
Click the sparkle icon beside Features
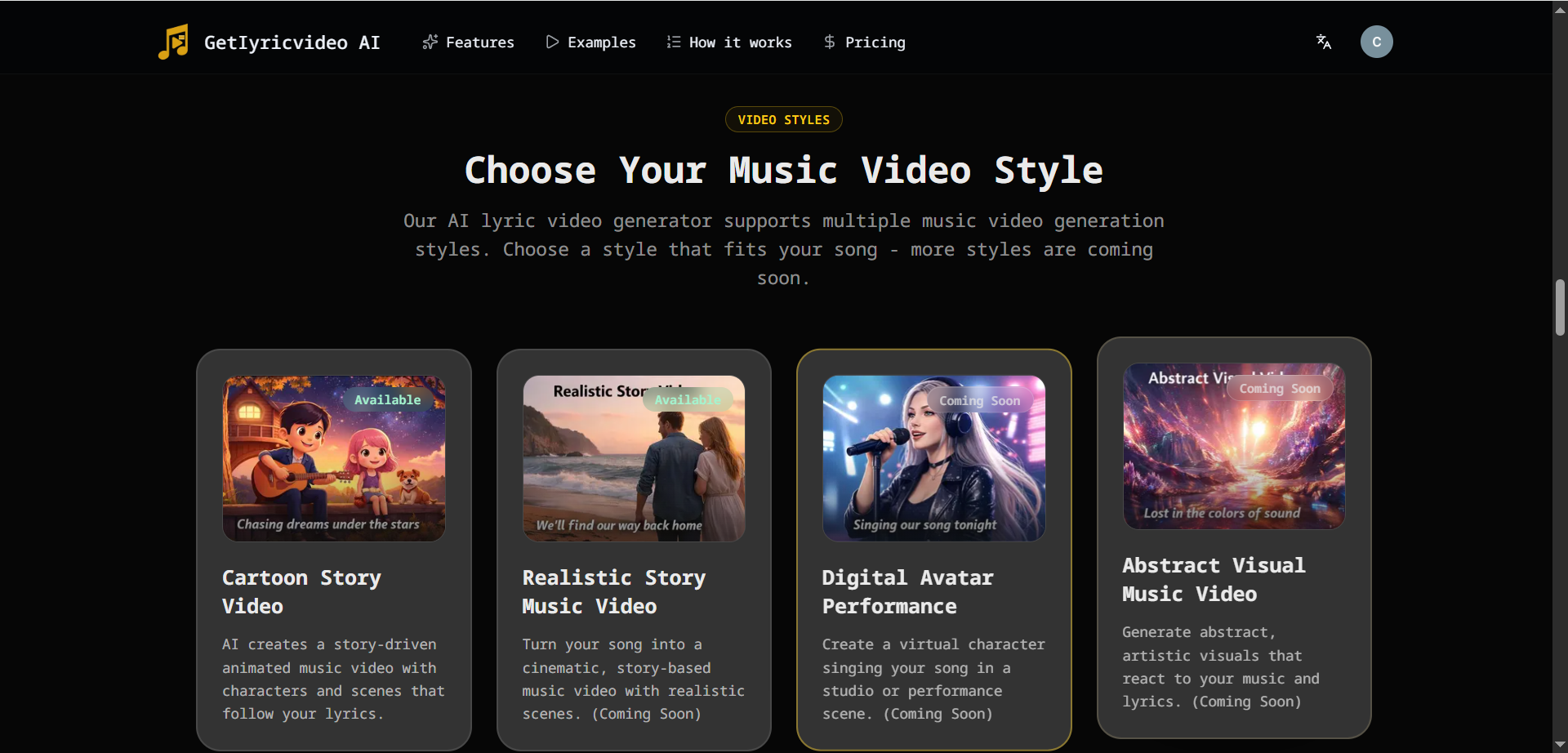[x=429, y=42]
